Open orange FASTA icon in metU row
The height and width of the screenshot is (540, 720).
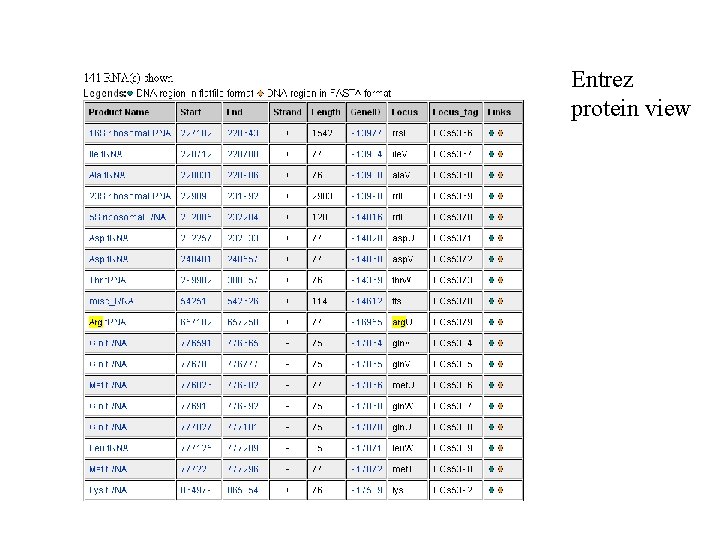(501, 385)
